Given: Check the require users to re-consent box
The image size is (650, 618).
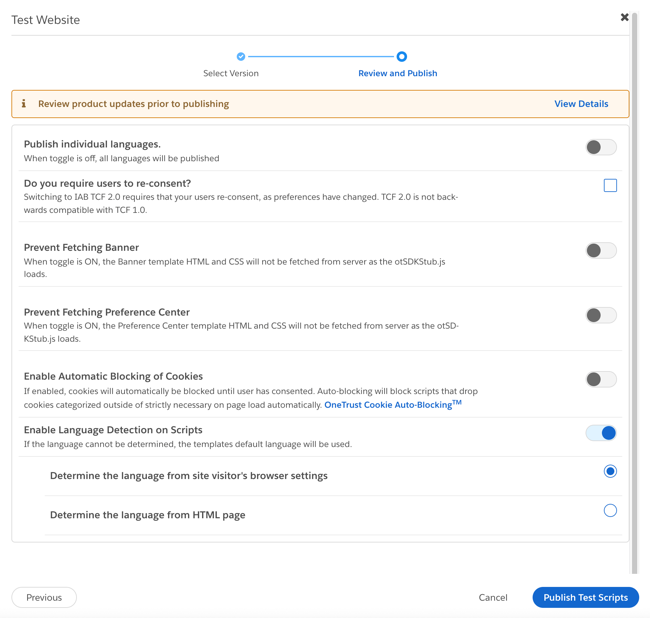Looking at the screenshot, I should click(x=610, y=185).
